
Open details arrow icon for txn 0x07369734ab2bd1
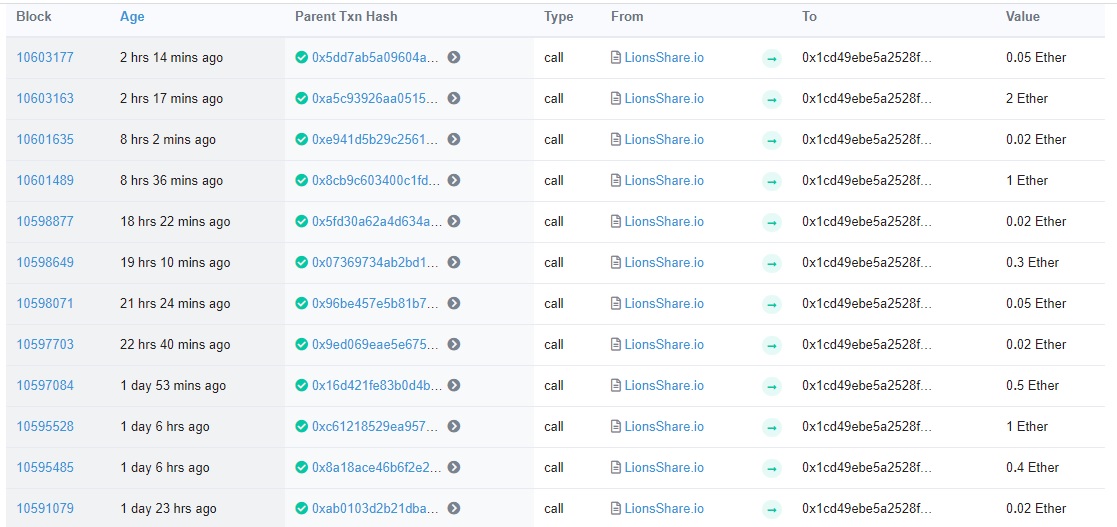[454, 263]
